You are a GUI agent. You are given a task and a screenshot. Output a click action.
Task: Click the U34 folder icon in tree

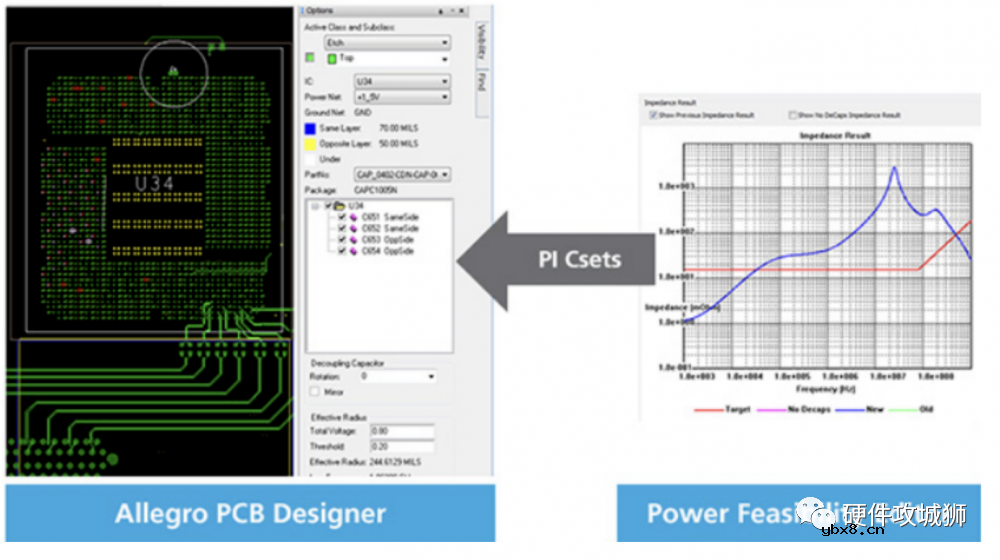(x=339, y=206)
